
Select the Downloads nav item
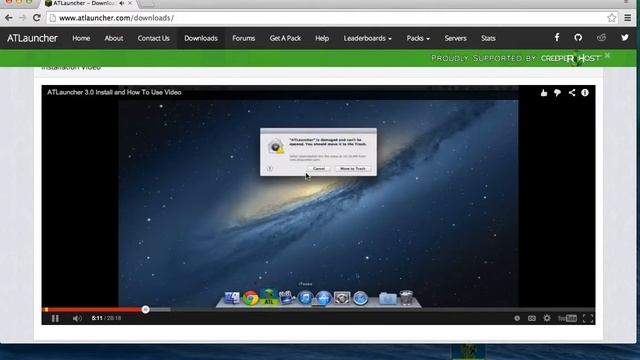click(201, 38)
